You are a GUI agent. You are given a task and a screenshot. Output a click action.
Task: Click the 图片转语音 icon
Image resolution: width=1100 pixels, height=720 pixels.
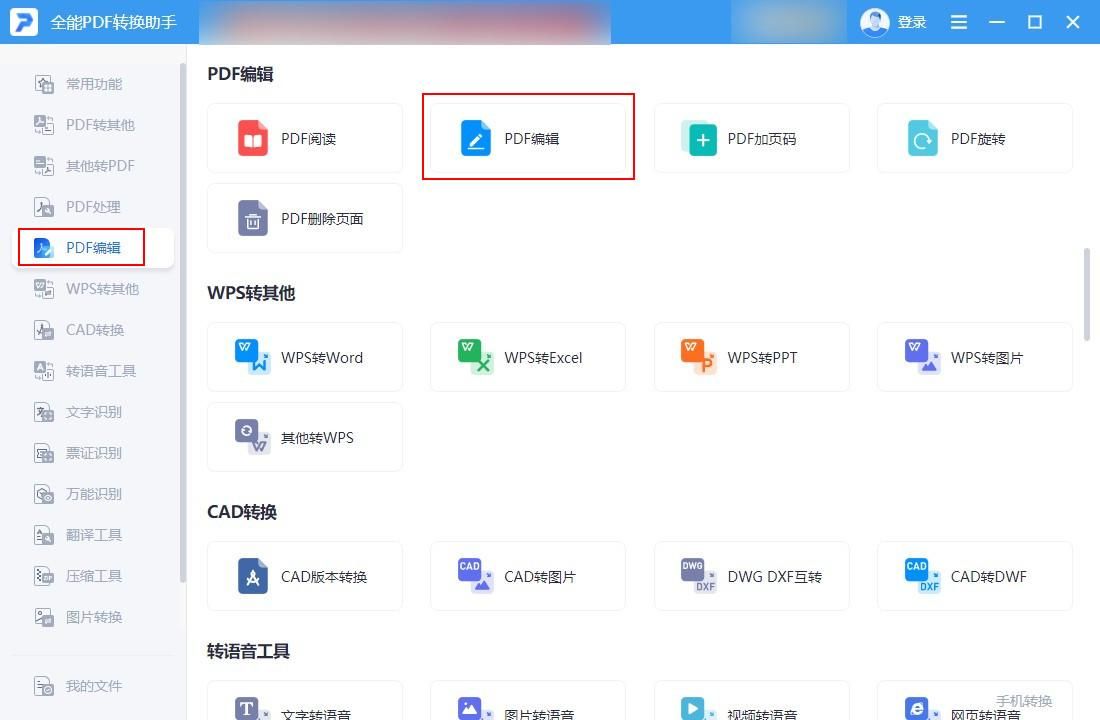[474, 709]
